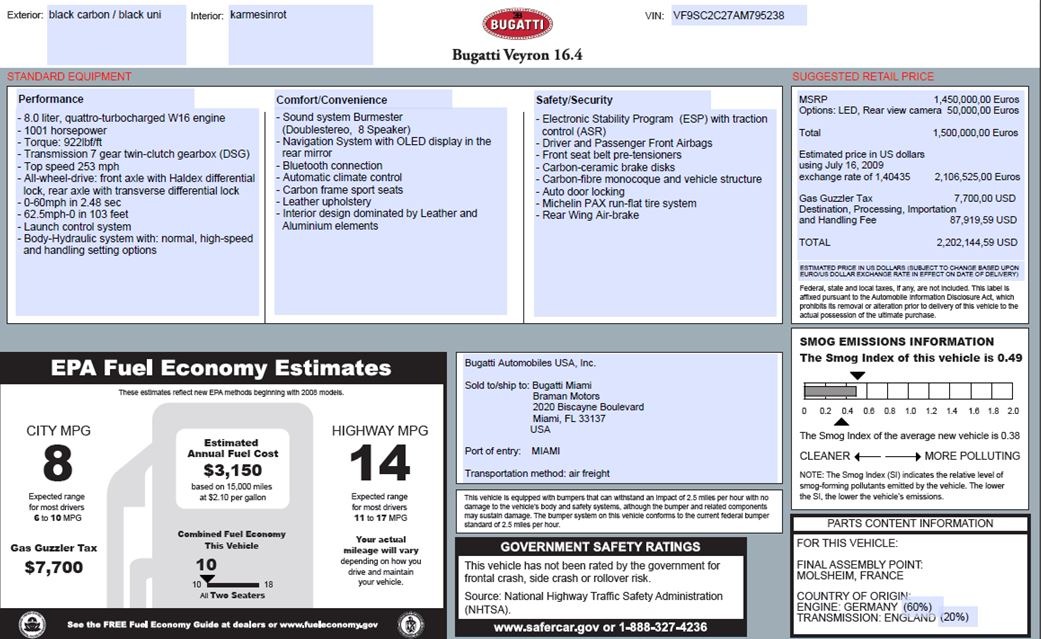Click the Bugatti logo at the top

(x=516, y=25)
